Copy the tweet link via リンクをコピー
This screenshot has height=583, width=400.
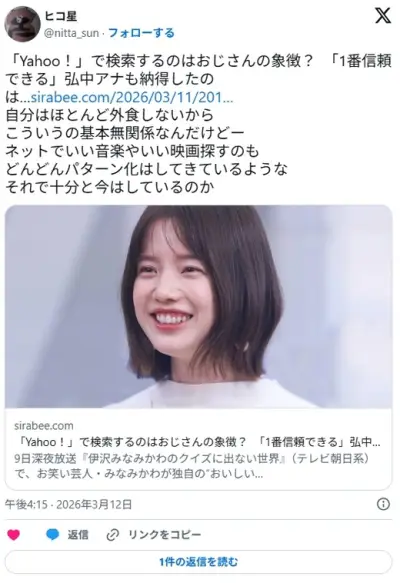[165, 535]
